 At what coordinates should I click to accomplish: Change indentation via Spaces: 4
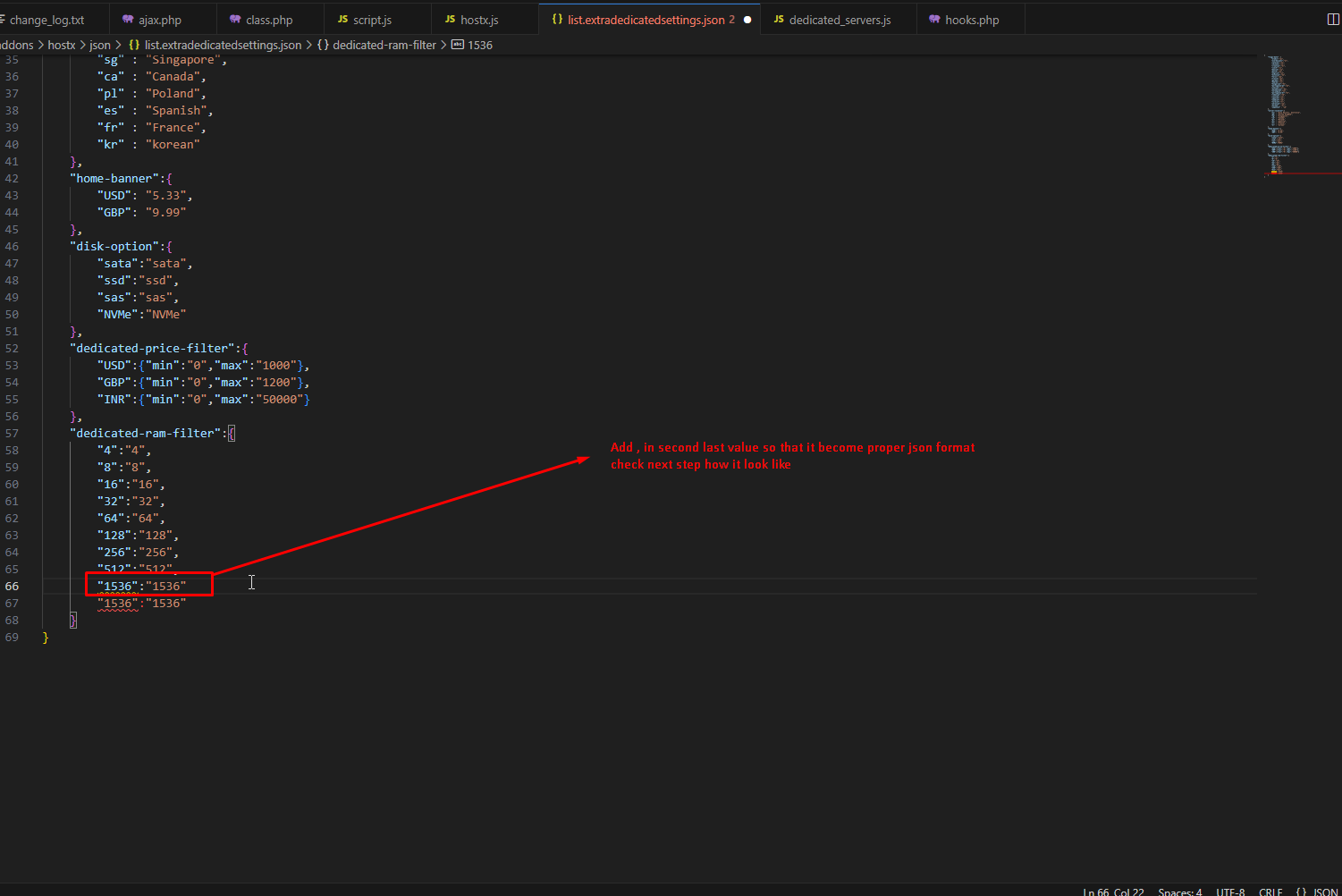coord(1179,892)
